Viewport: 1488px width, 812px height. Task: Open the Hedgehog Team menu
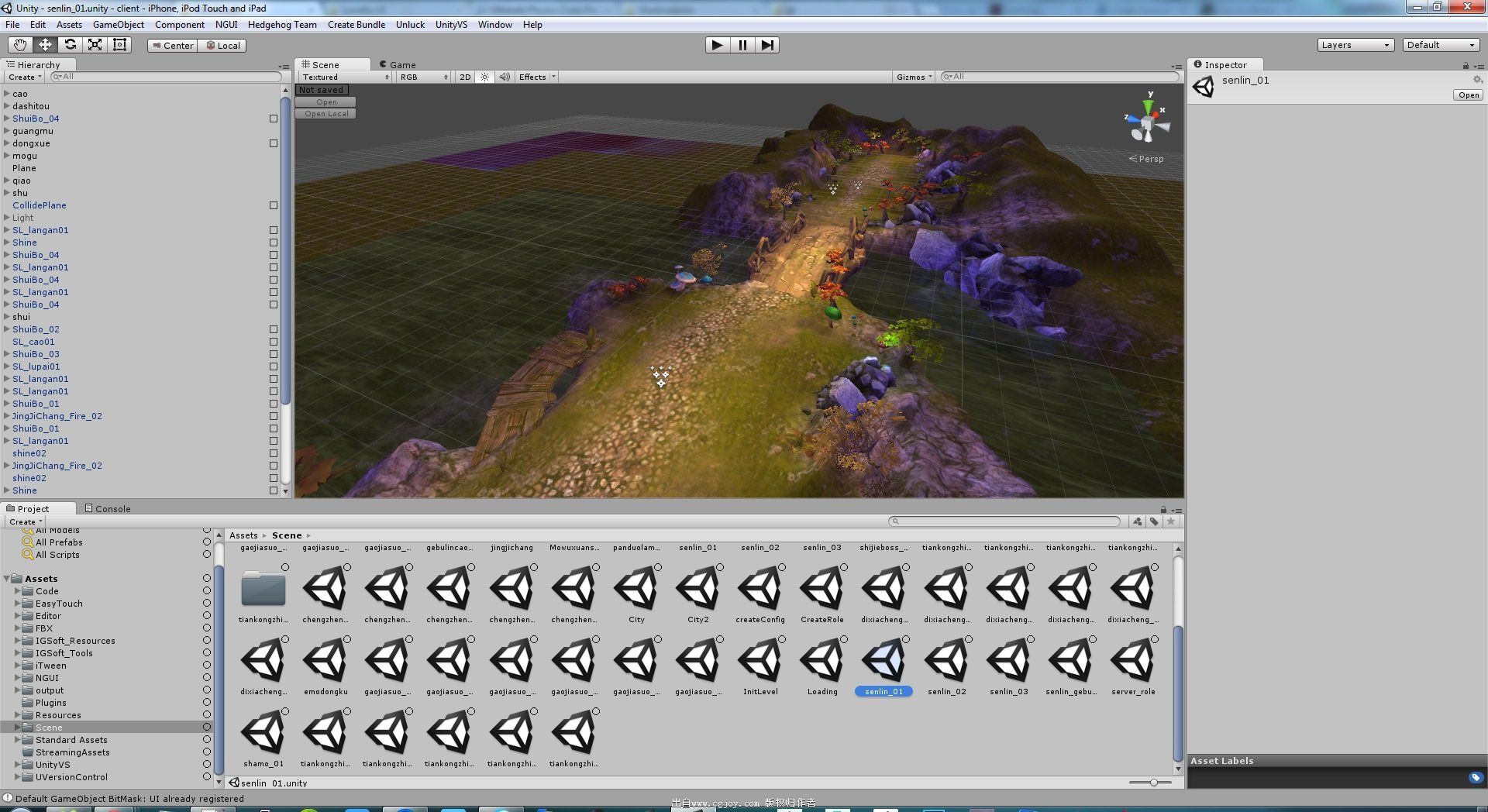point(282,24)
